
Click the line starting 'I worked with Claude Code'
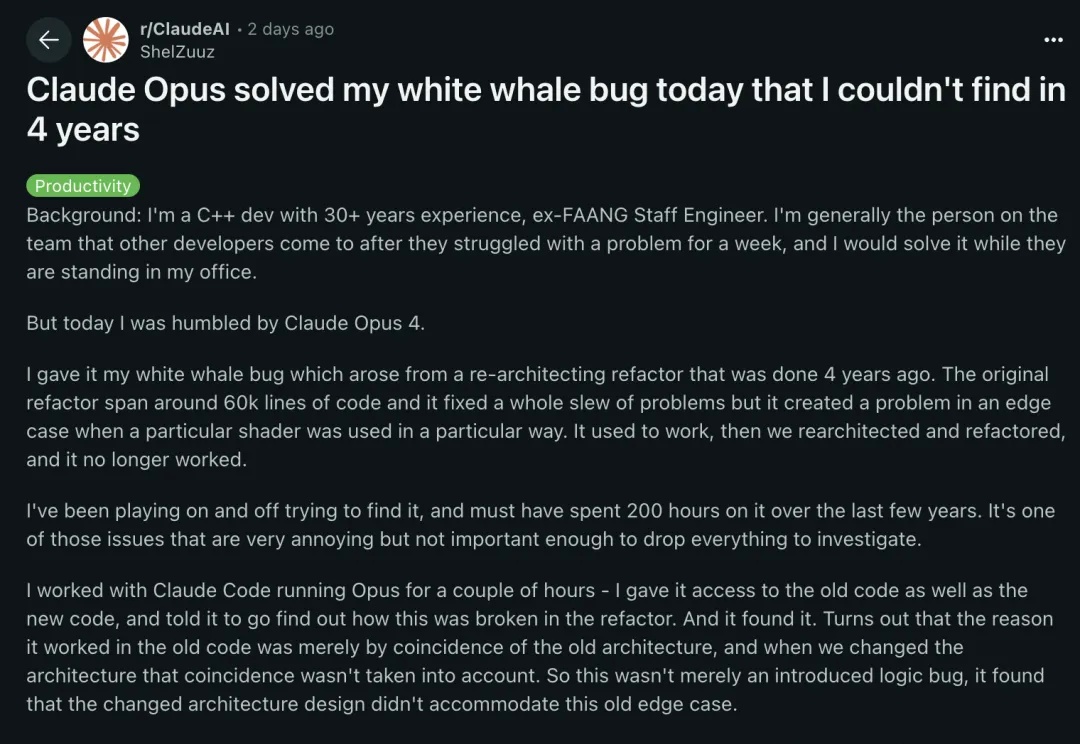point(527,590)
